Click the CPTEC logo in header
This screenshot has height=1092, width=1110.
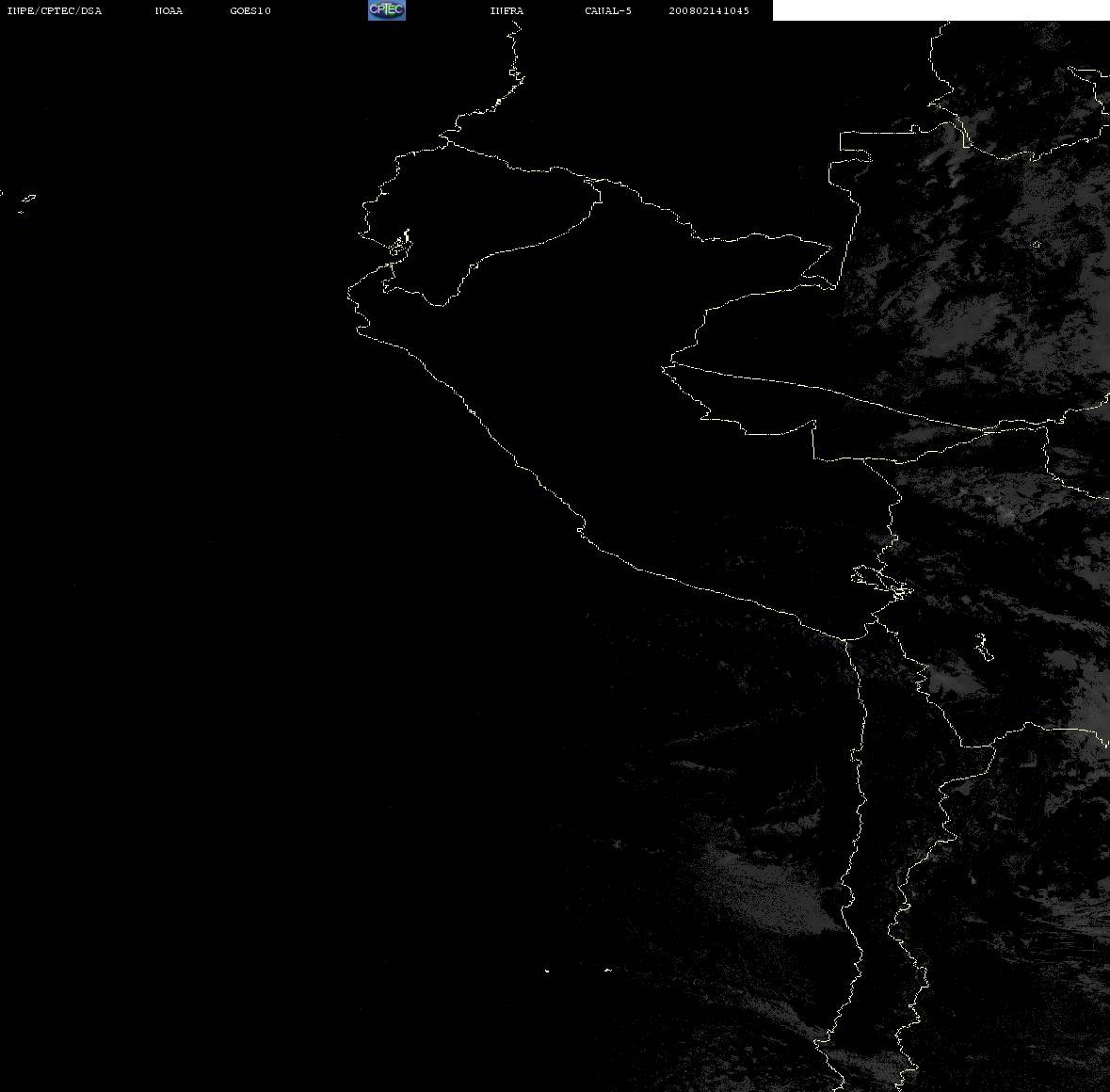pyautogui.click(x=387, y=10)
